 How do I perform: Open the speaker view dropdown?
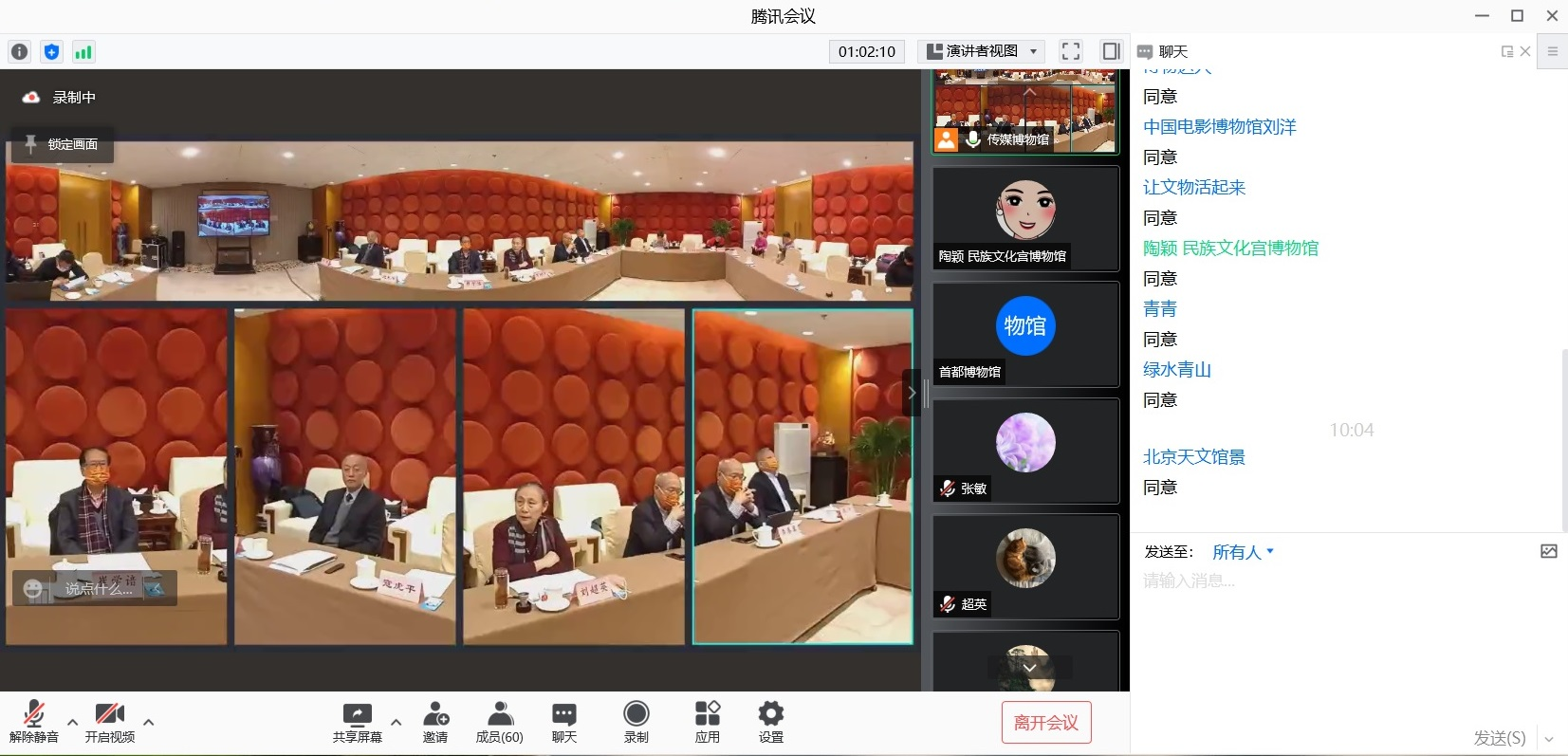click(982, 51)
